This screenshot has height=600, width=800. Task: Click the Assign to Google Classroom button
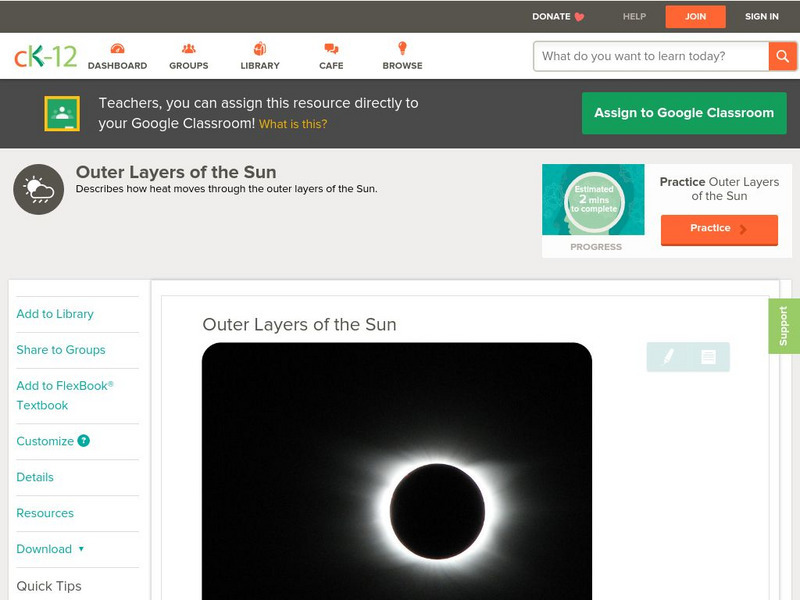coord(684,113)
